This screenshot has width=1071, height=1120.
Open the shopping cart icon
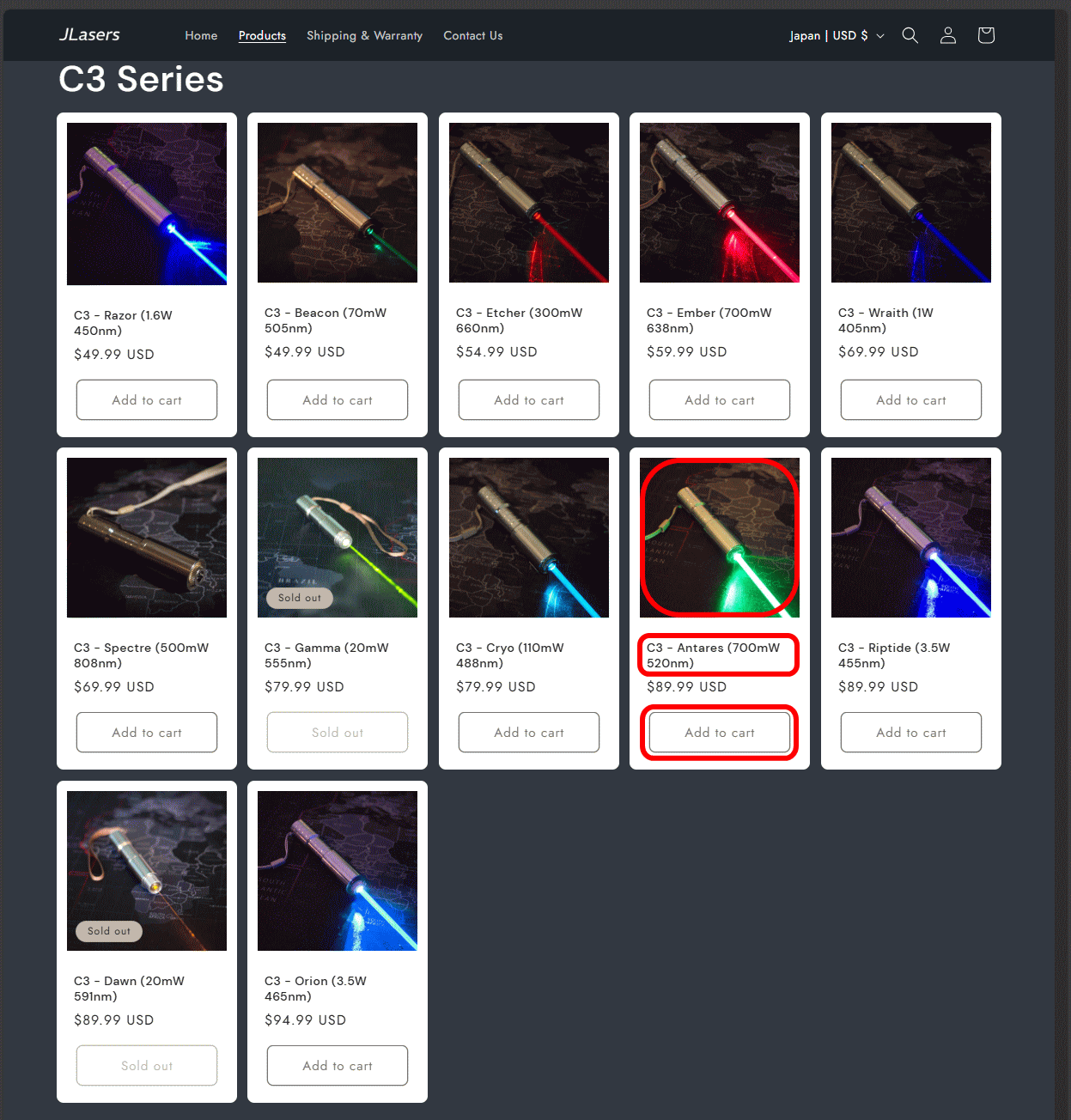(x=986, y=35)
